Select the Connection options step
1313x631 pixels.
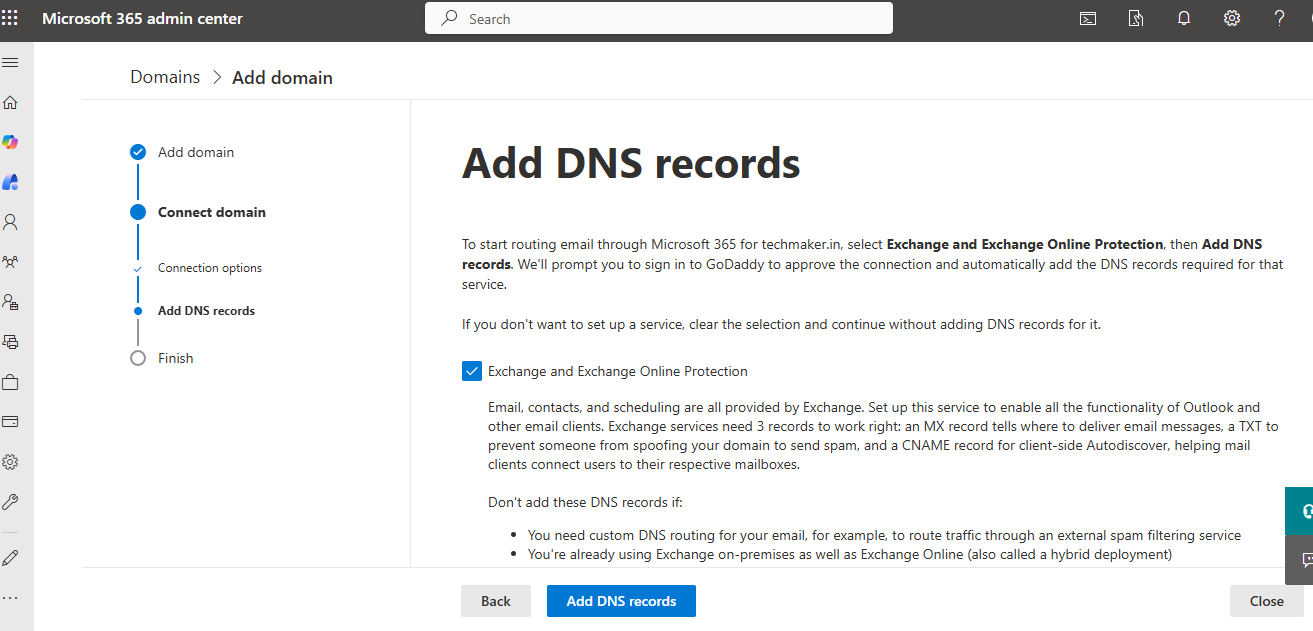[x=209, y=268]
